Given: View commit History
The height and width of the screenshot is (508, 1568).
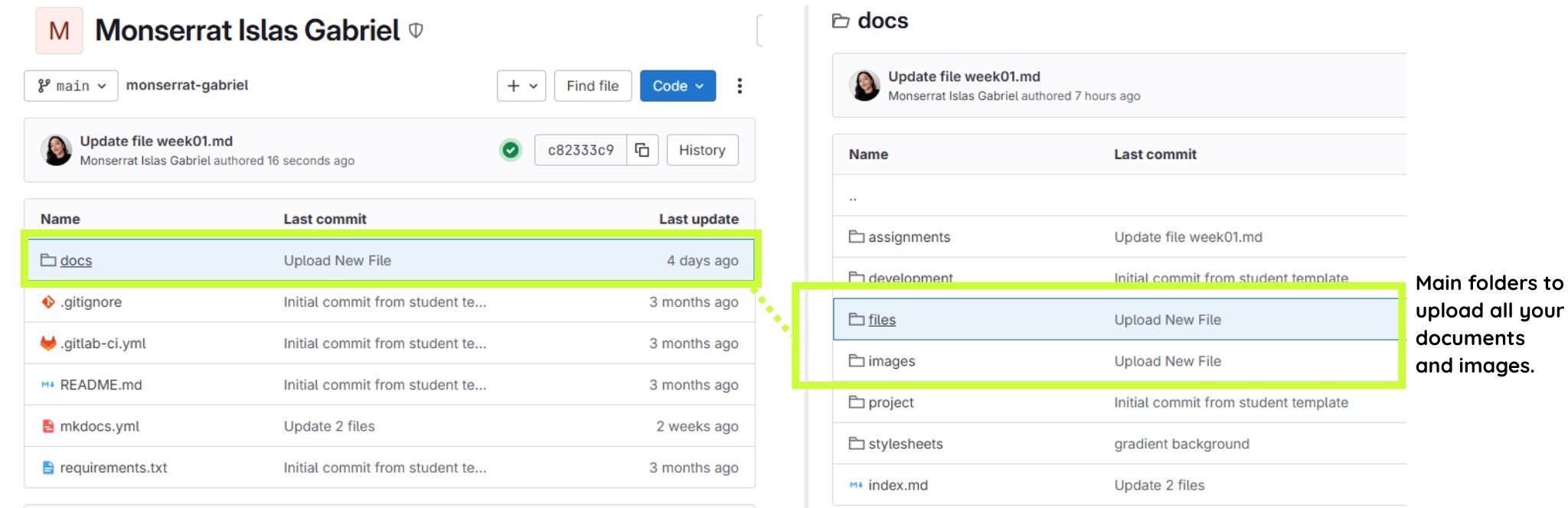Looking at the screenshot, I should [x=702, y=150].
